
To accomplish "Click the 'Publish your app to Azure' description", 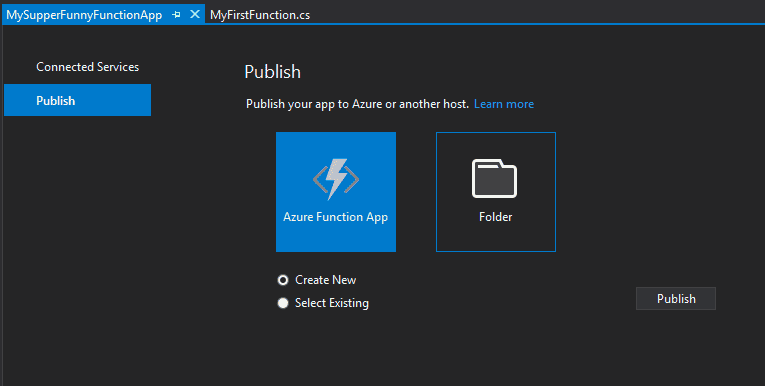I will [x=357, y=104].
